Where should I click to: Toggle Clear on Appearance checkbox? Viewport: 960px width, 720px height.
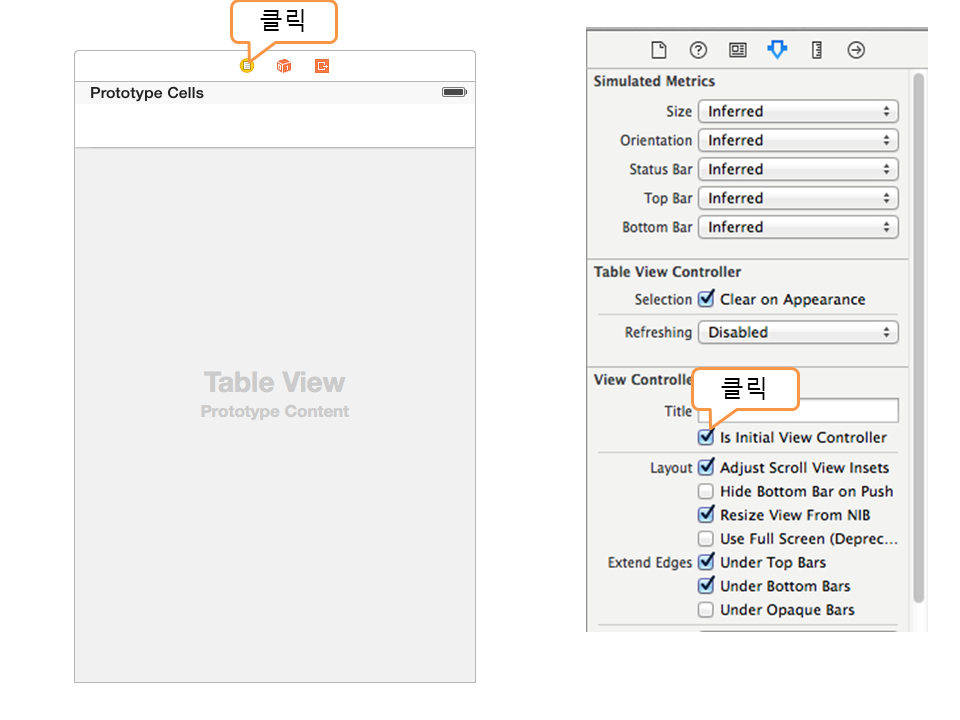[x=706, y=299]
